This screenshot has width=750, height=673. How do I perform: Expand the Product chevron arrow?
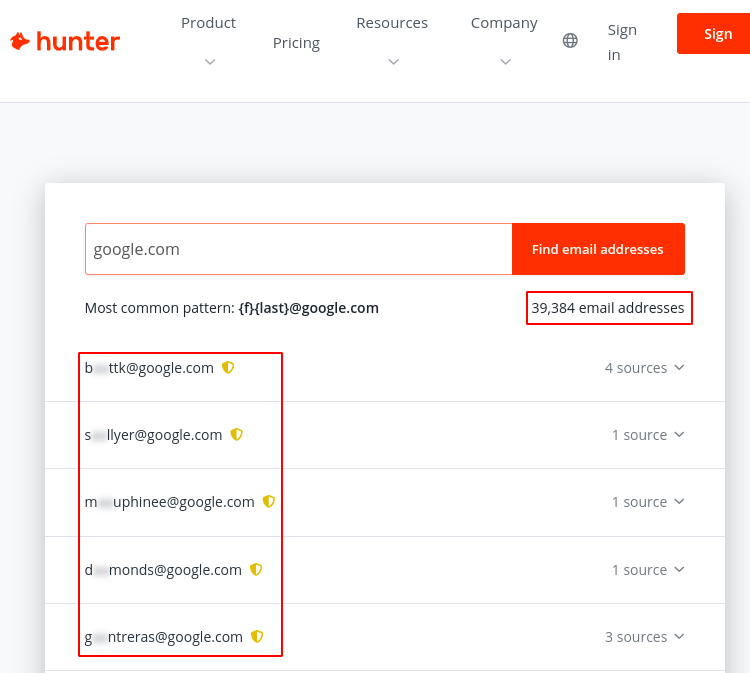[x=210, y=62]
